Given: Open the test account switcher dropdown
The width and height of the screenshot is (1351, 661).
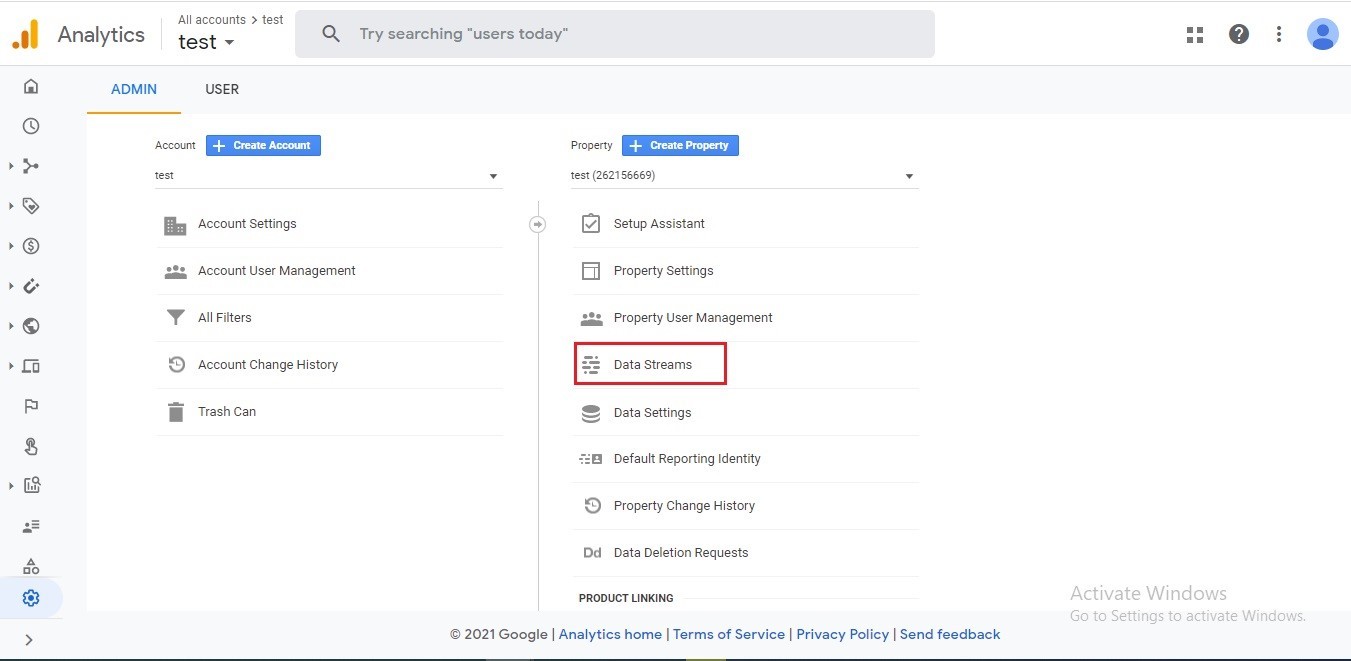Looking at the screenshot, I should (206, 42).
